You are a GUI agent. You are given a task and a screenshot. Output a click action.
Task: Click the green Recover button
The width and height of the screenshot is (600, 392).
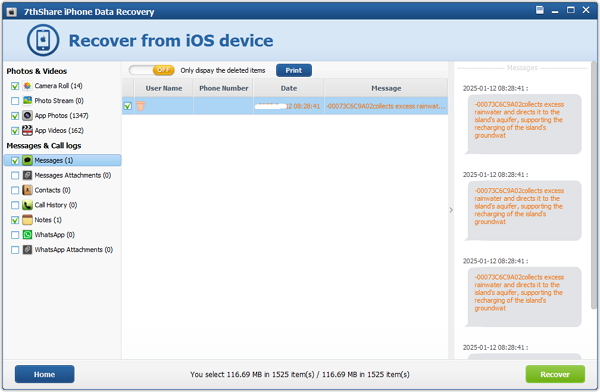coord(555,374)
